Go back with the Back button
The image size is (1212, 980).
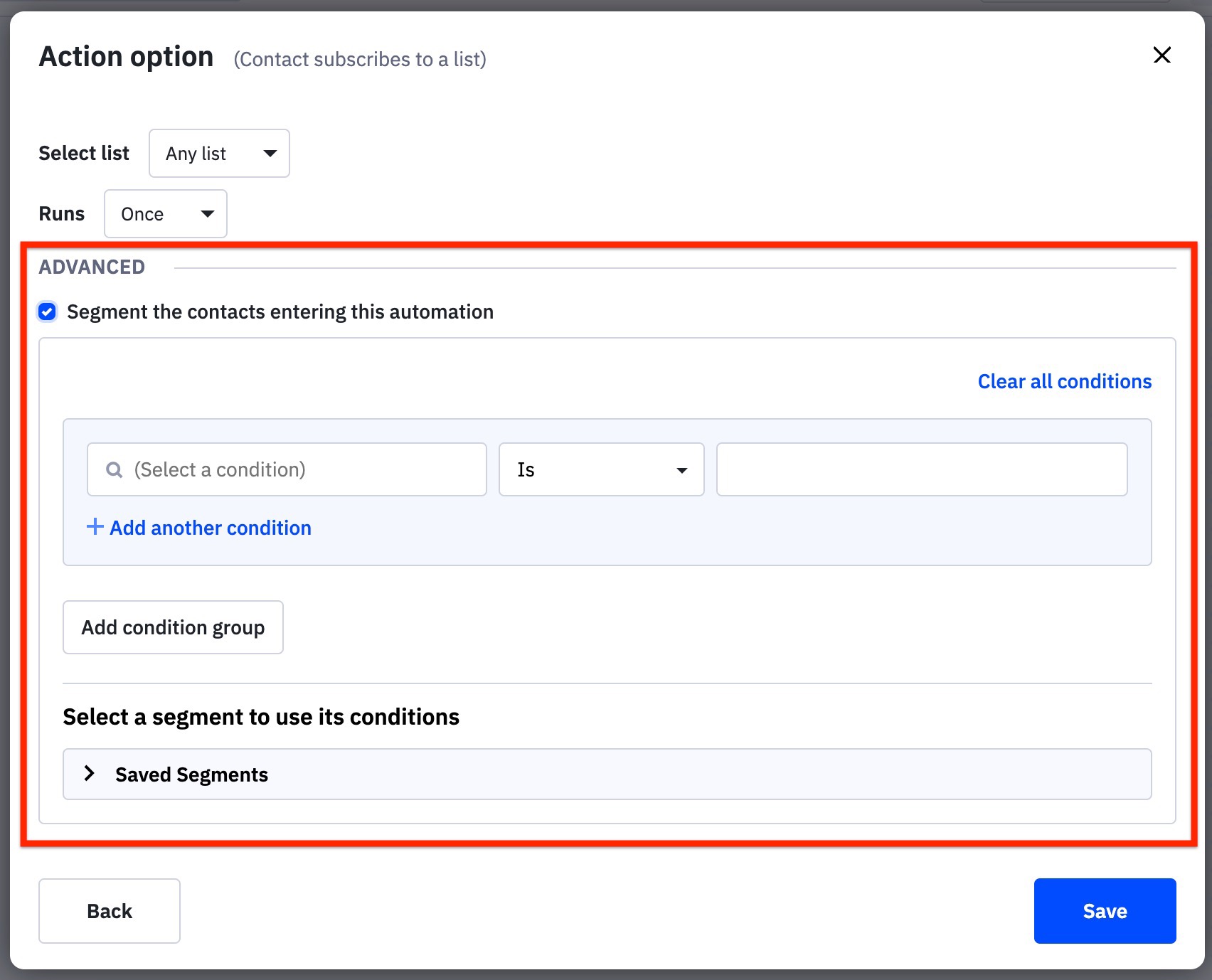110,911
